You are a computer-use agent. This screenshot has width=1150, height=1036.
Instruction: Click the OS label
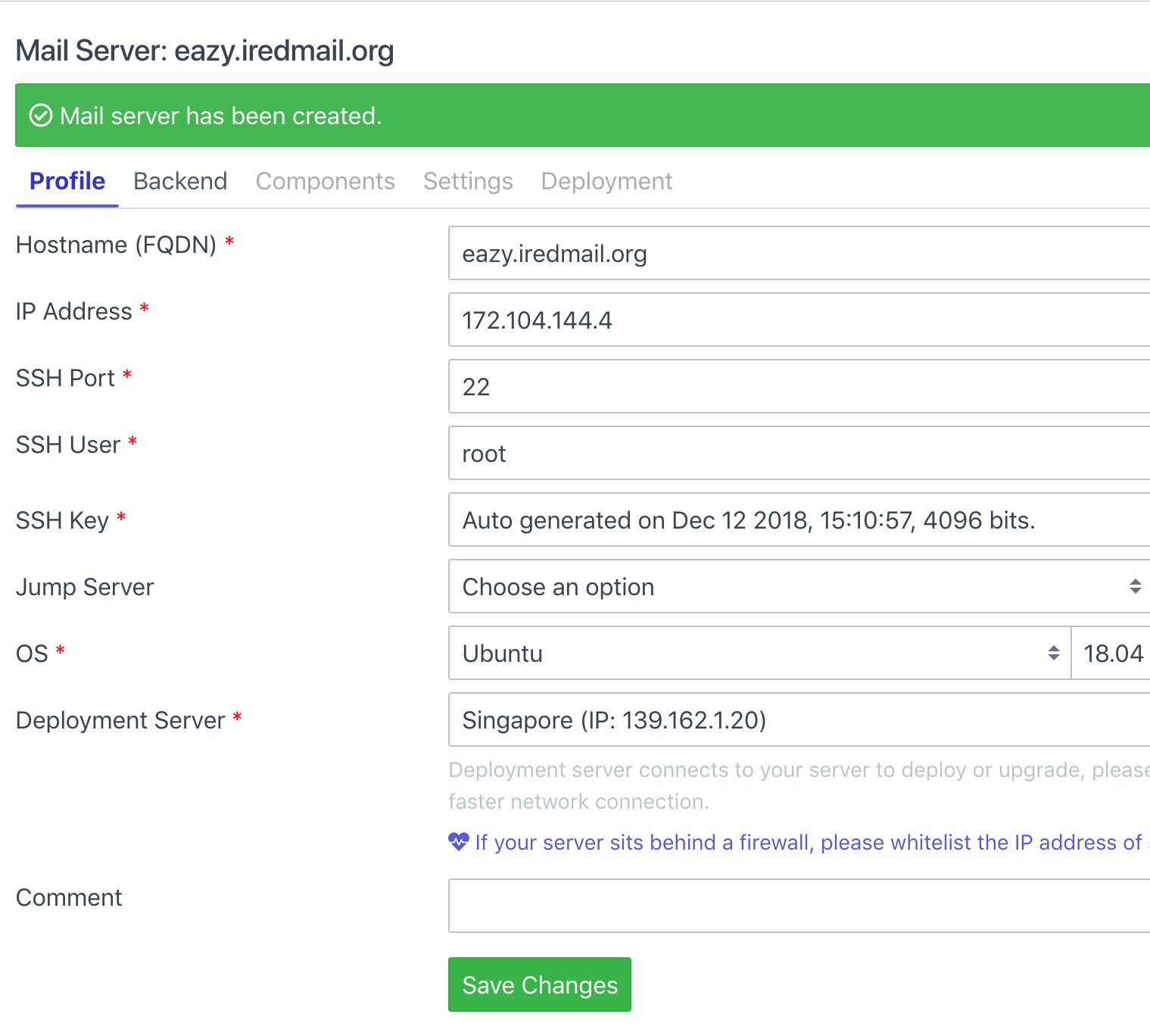(x=32, y=654)
